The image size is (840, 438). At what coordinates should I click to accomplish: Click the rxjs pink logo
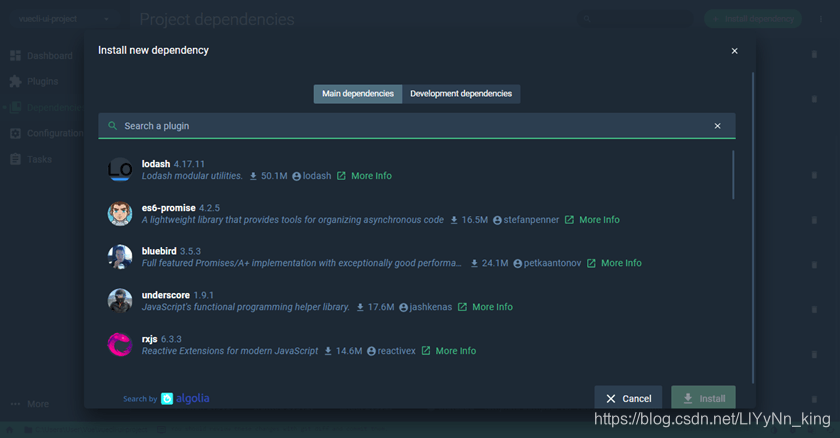point(120,345)
